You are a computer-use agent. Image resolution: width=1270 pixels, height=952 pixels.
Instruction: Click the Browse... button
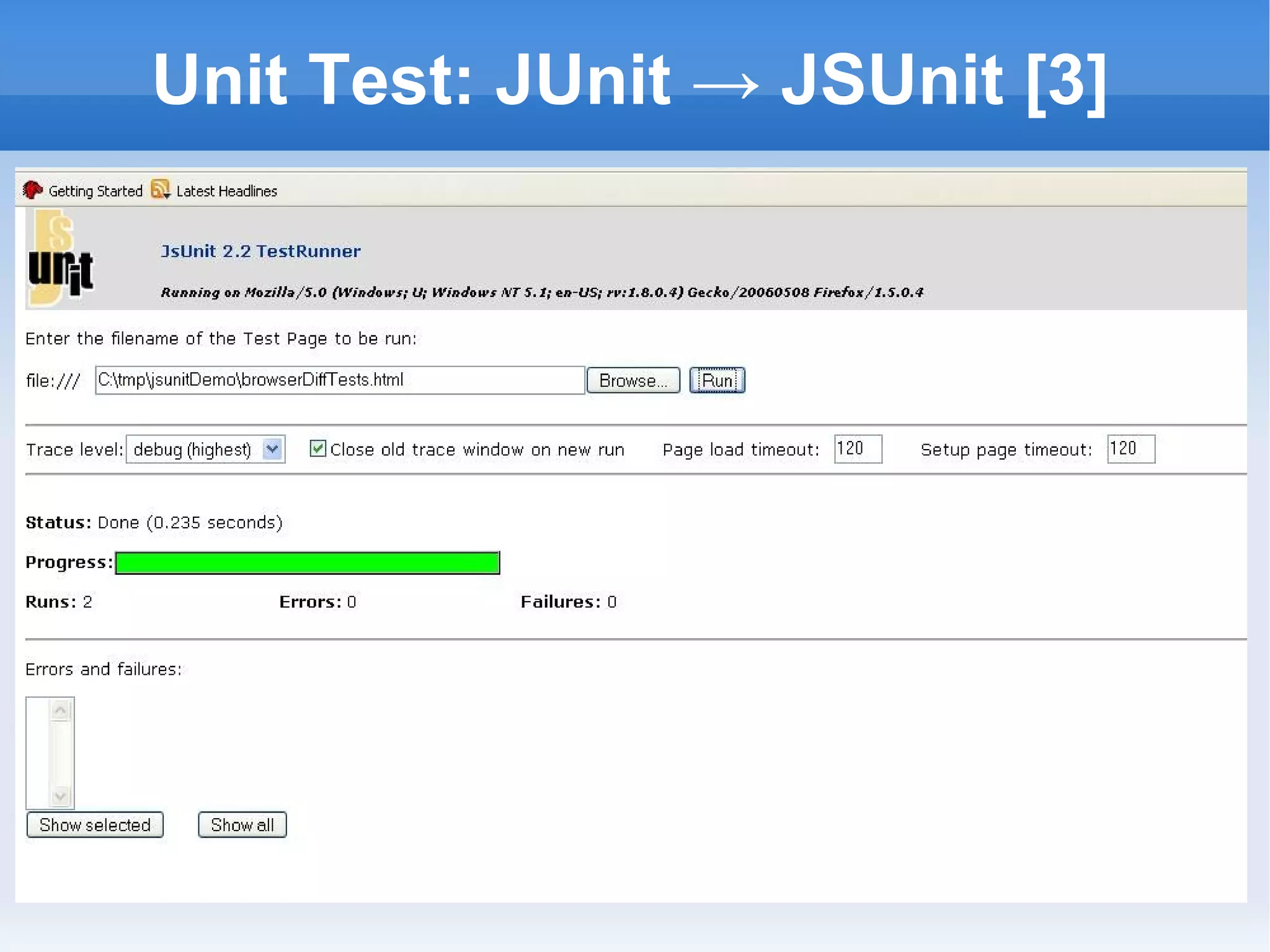pyautogui.click(x=633, y=380)
